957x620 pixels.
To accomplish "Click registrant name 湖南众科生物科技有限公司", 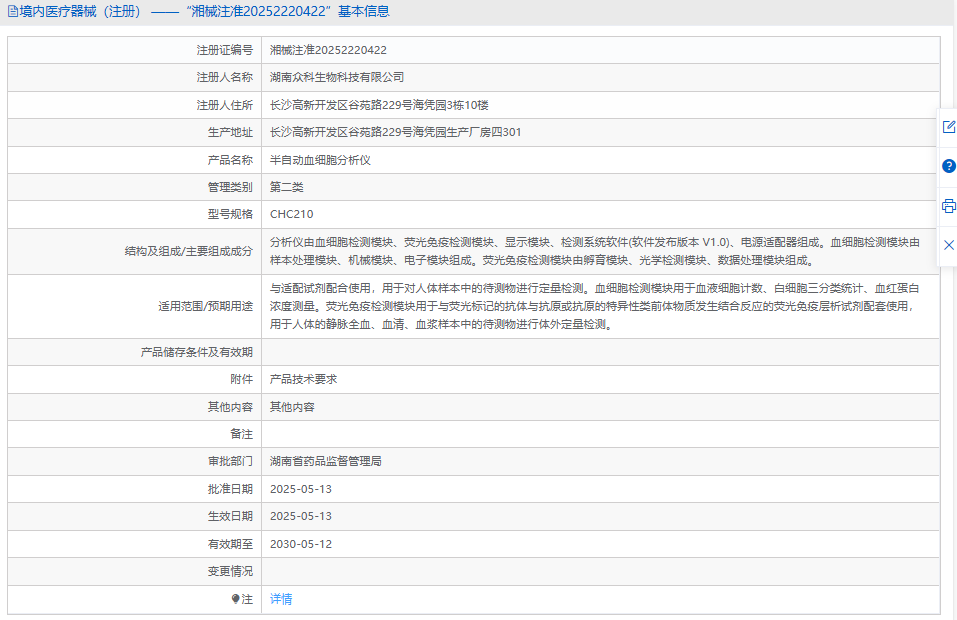I will tap(337, 77).
